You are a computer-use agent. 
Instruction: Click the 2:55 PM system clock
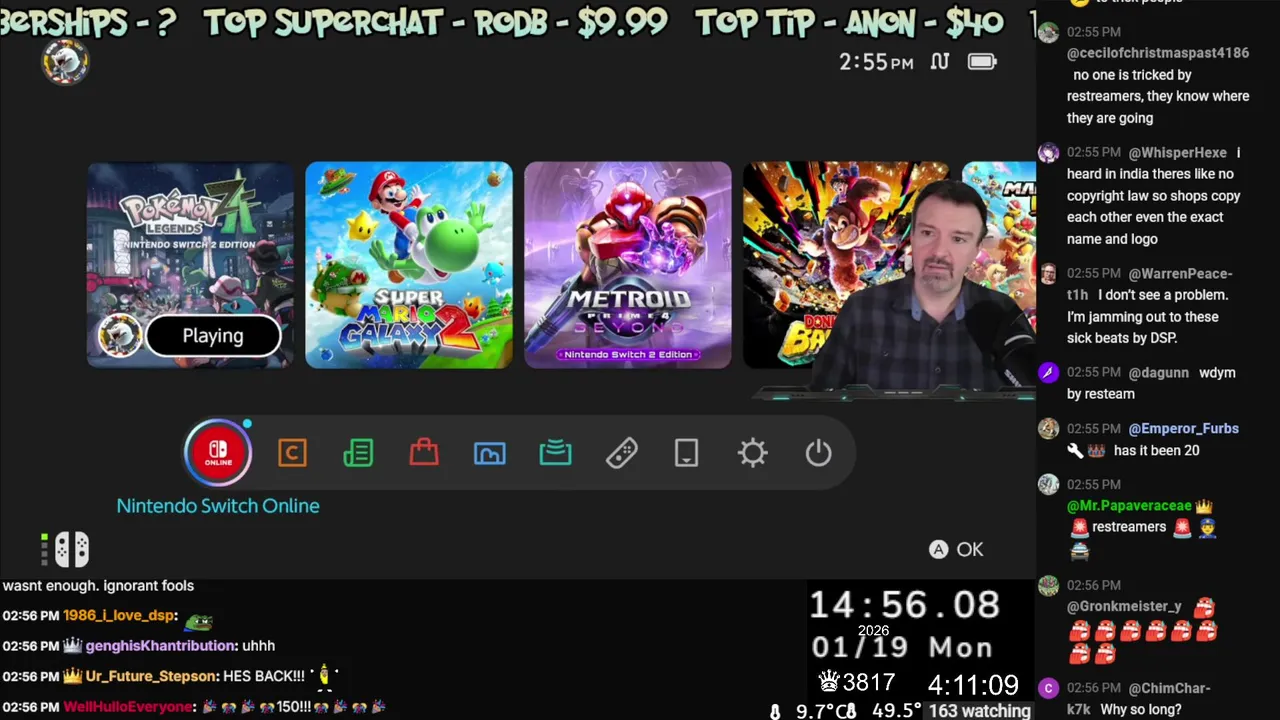click(x=876, y=62)
